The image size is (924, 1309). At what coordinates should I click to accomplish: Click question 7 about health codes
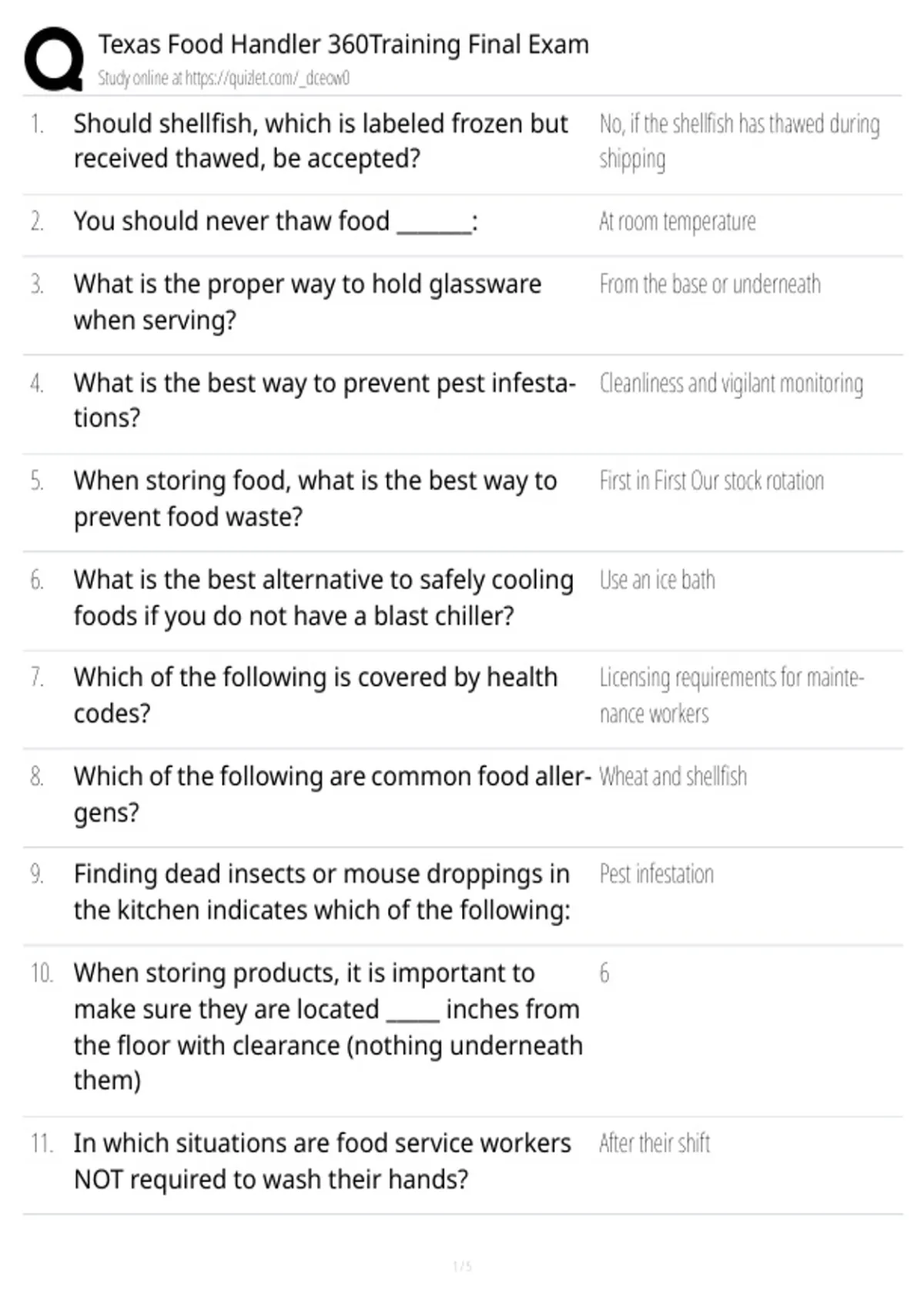pyautogui.click(x=316, y=695)
